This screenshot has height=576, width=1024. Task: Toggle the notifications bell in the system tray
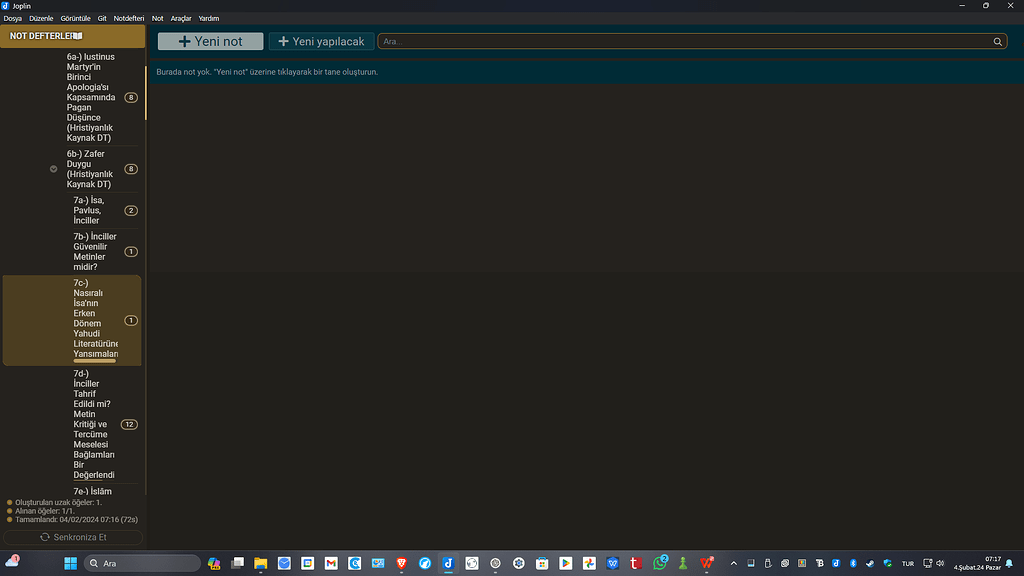click(1011, 563)
